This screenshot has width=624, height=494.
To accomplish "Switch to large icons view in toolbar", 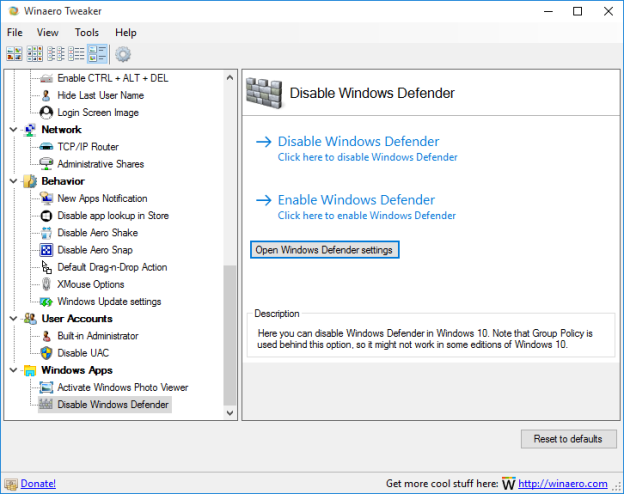I will tap(14, 54).
